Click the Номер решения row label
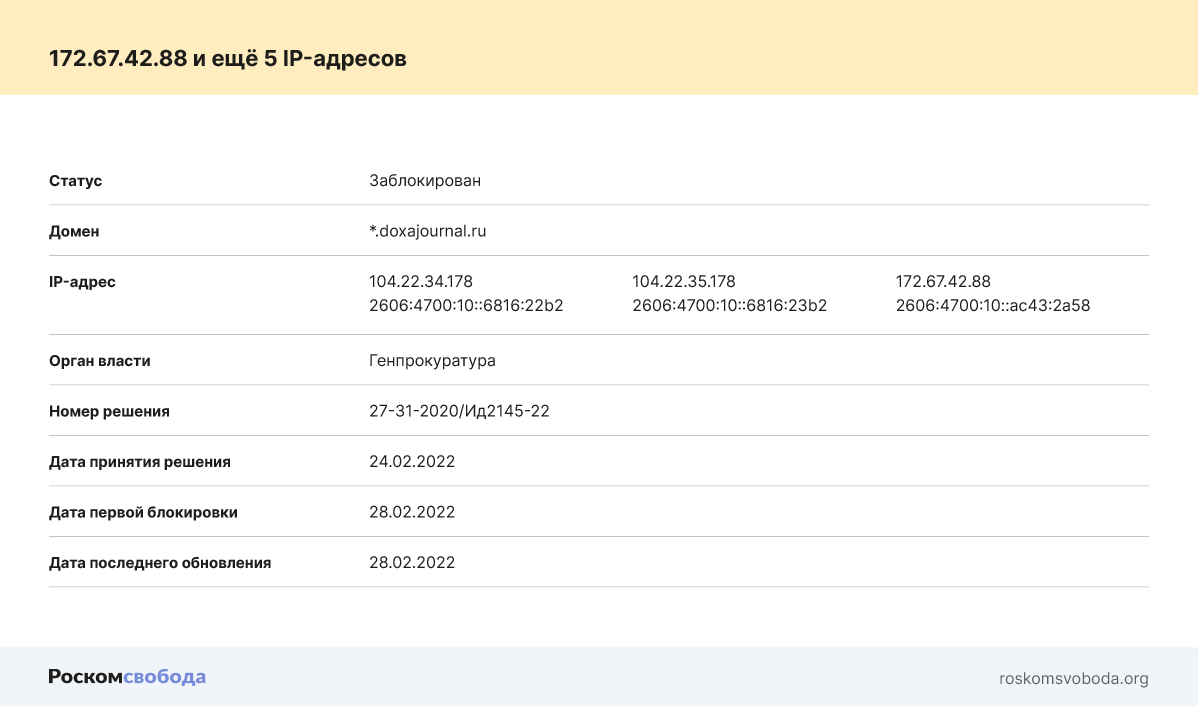The image size is (1198, 707). [109, 411]
